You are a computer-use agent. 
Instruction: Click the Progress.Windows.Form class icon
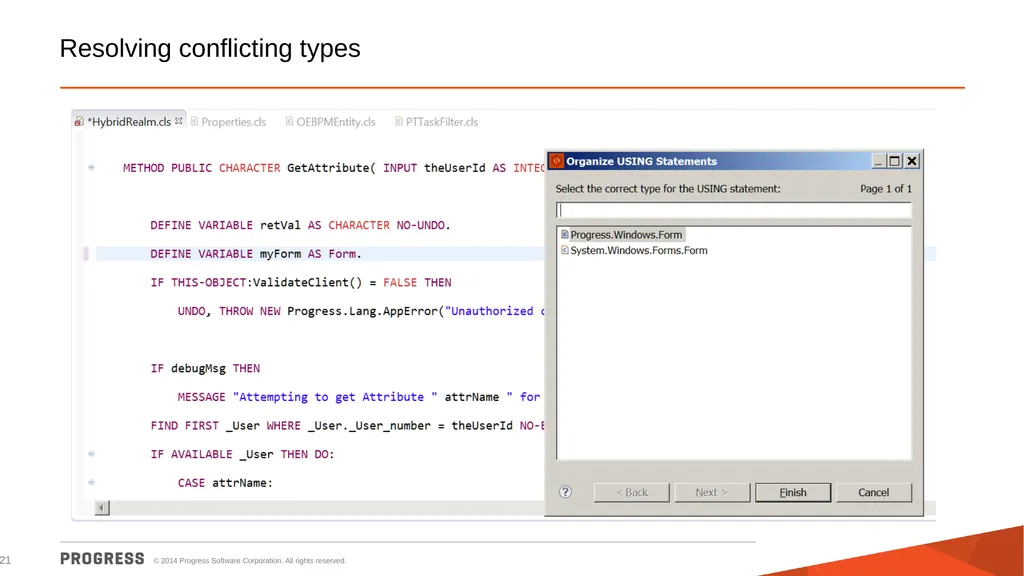[x=564, y=234]
